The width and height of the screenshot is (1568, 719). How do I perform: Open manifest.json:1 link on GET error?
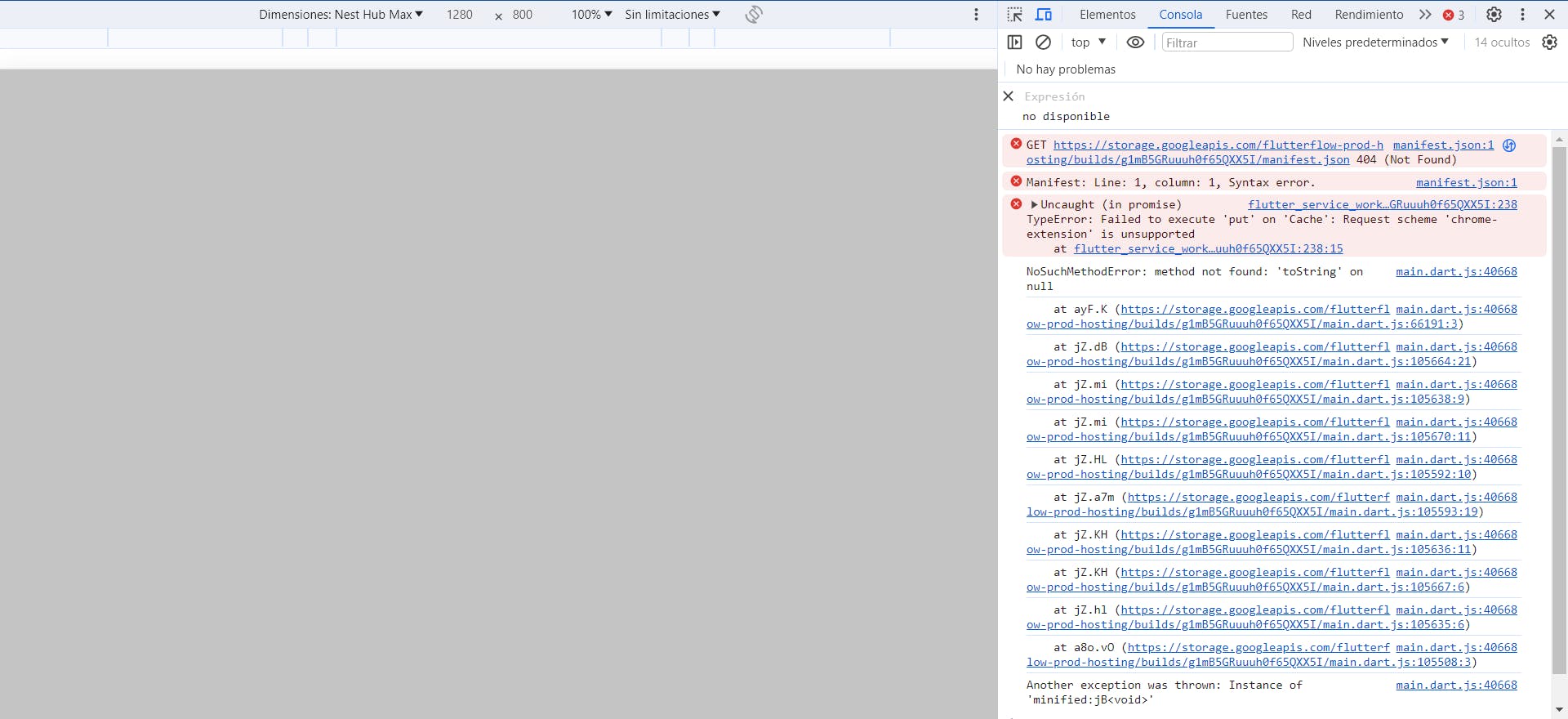(1443, 145)
